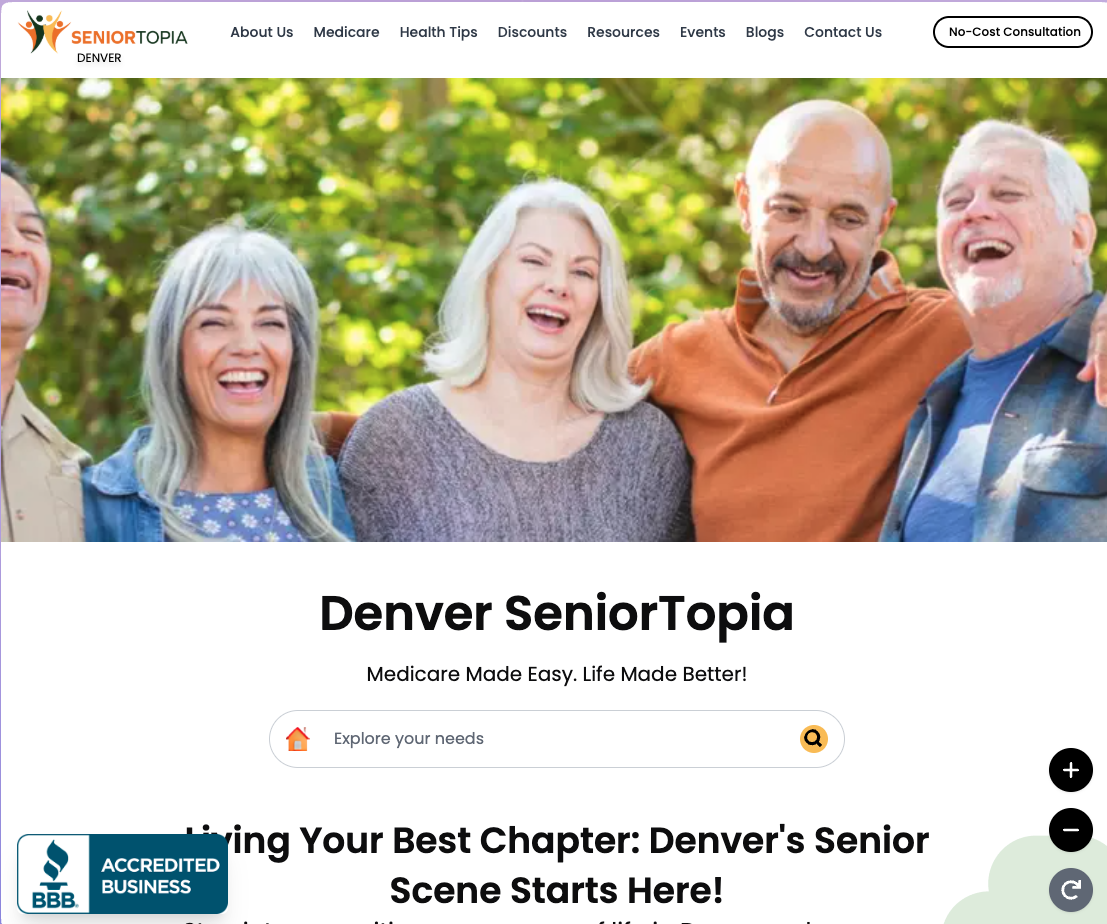Click the minus zoom-out accessibility button

click(1070, 829)
